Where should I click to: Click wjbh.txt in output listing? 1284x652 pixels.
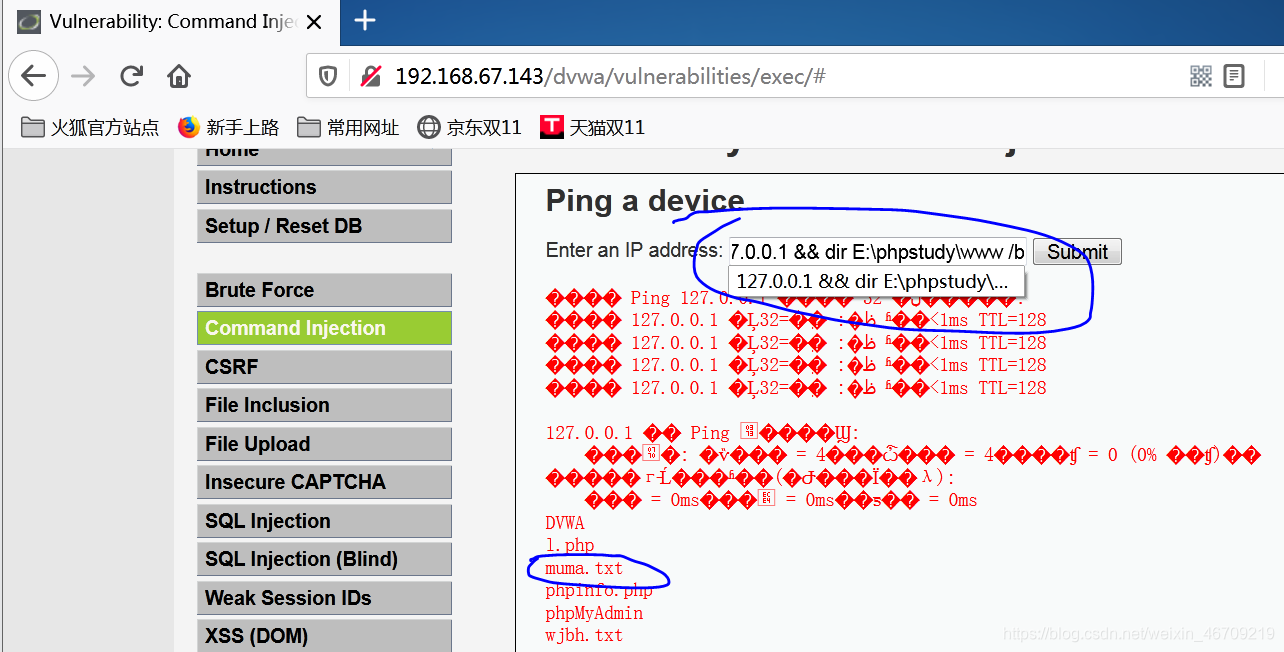click(584, 635)
